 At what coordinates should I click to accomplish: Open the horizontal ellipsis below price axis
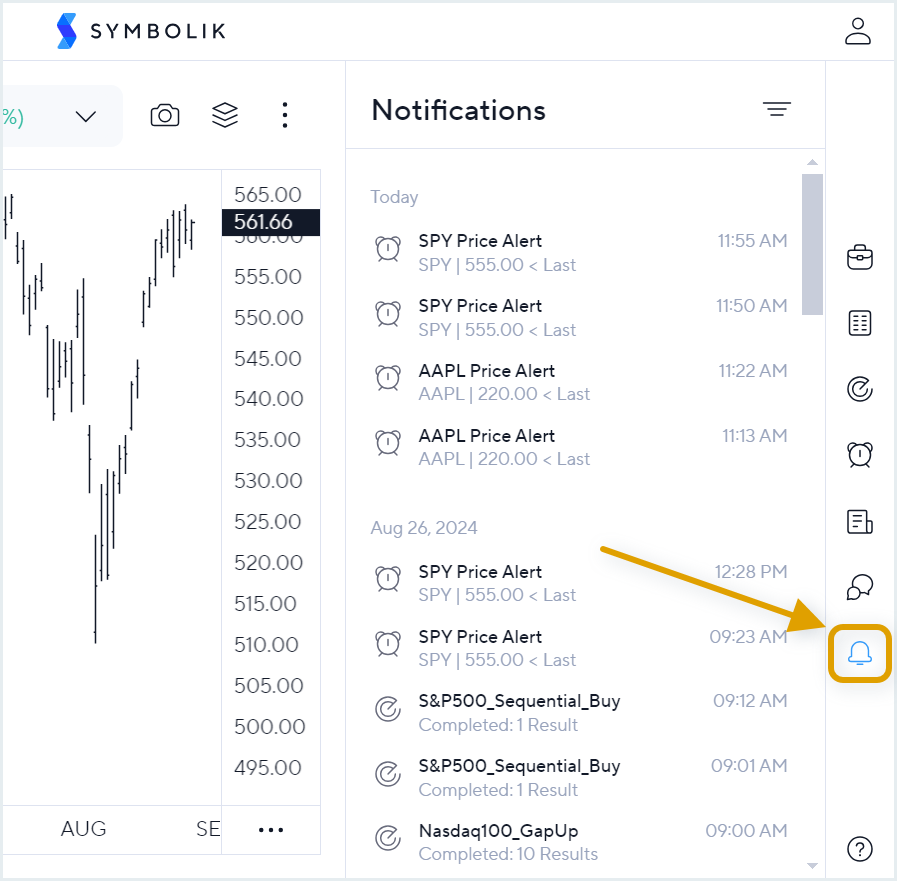coord(271,829)
